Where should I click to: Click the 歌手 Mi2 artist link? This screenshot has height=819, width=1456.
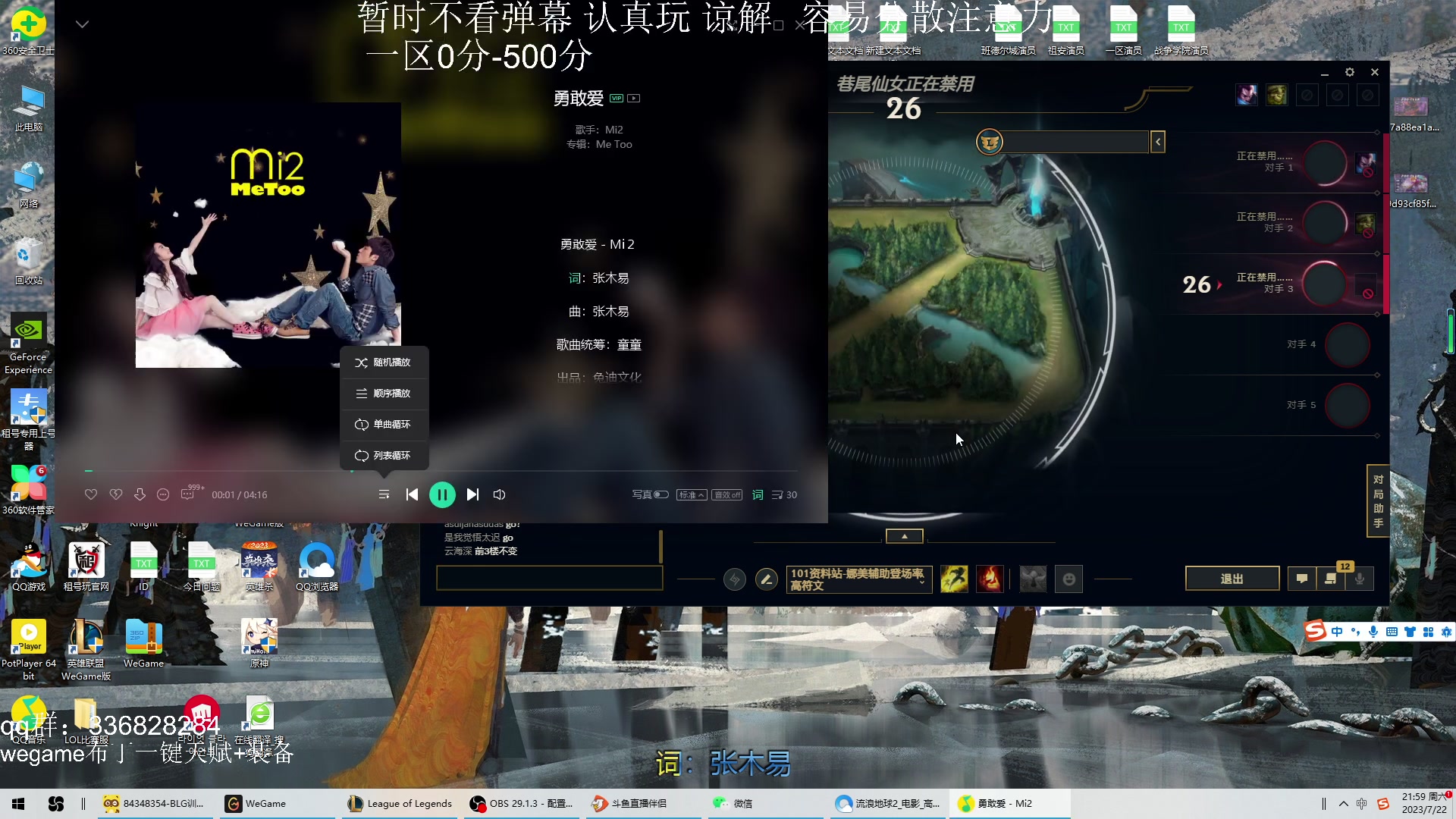coord(613,130)
